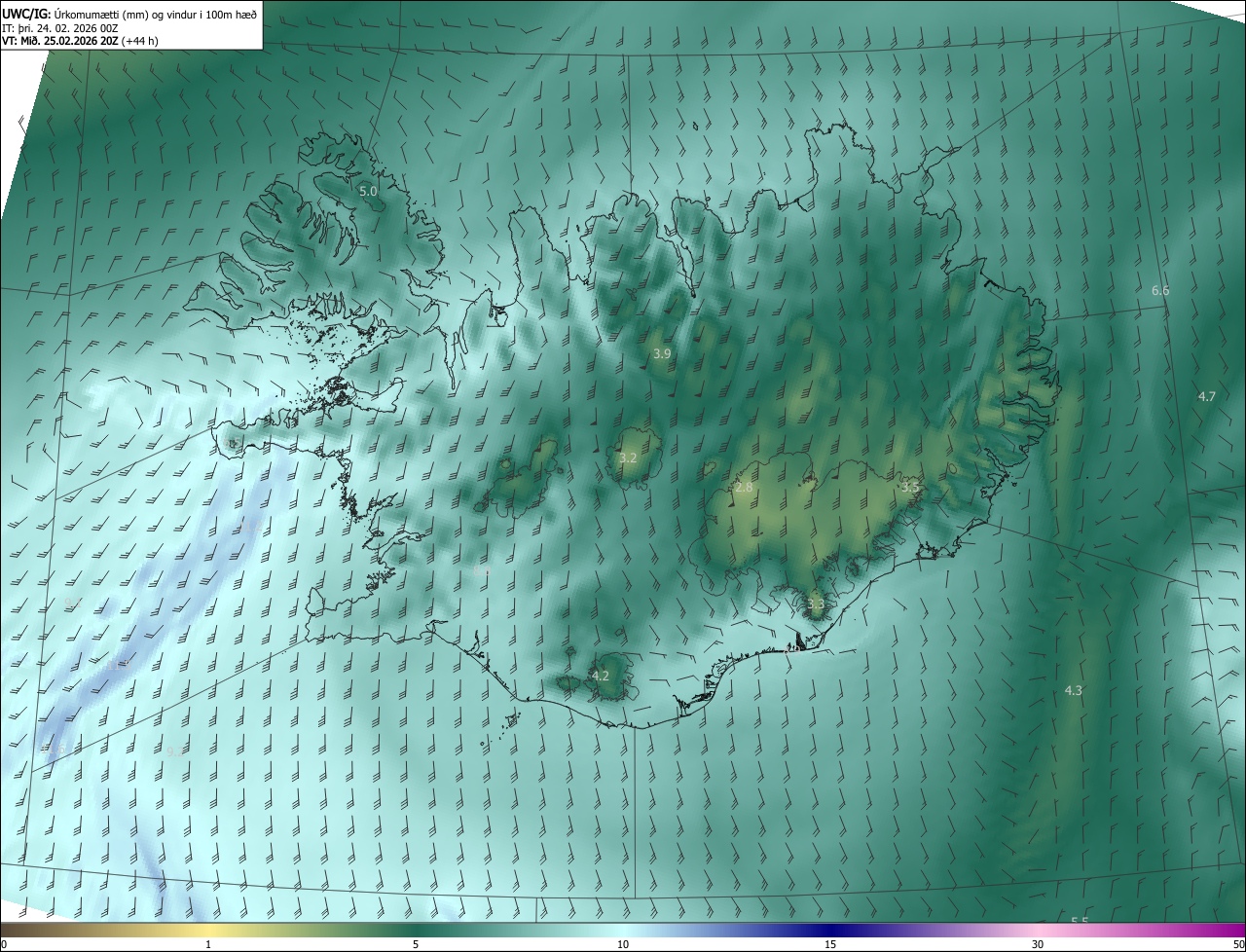Image resolution: width=1246 pixels, height=952 pixels.
Task: Click the 2.8 value label on Vatnajökull
Action: pyautogui.click(x=744, y=487)
